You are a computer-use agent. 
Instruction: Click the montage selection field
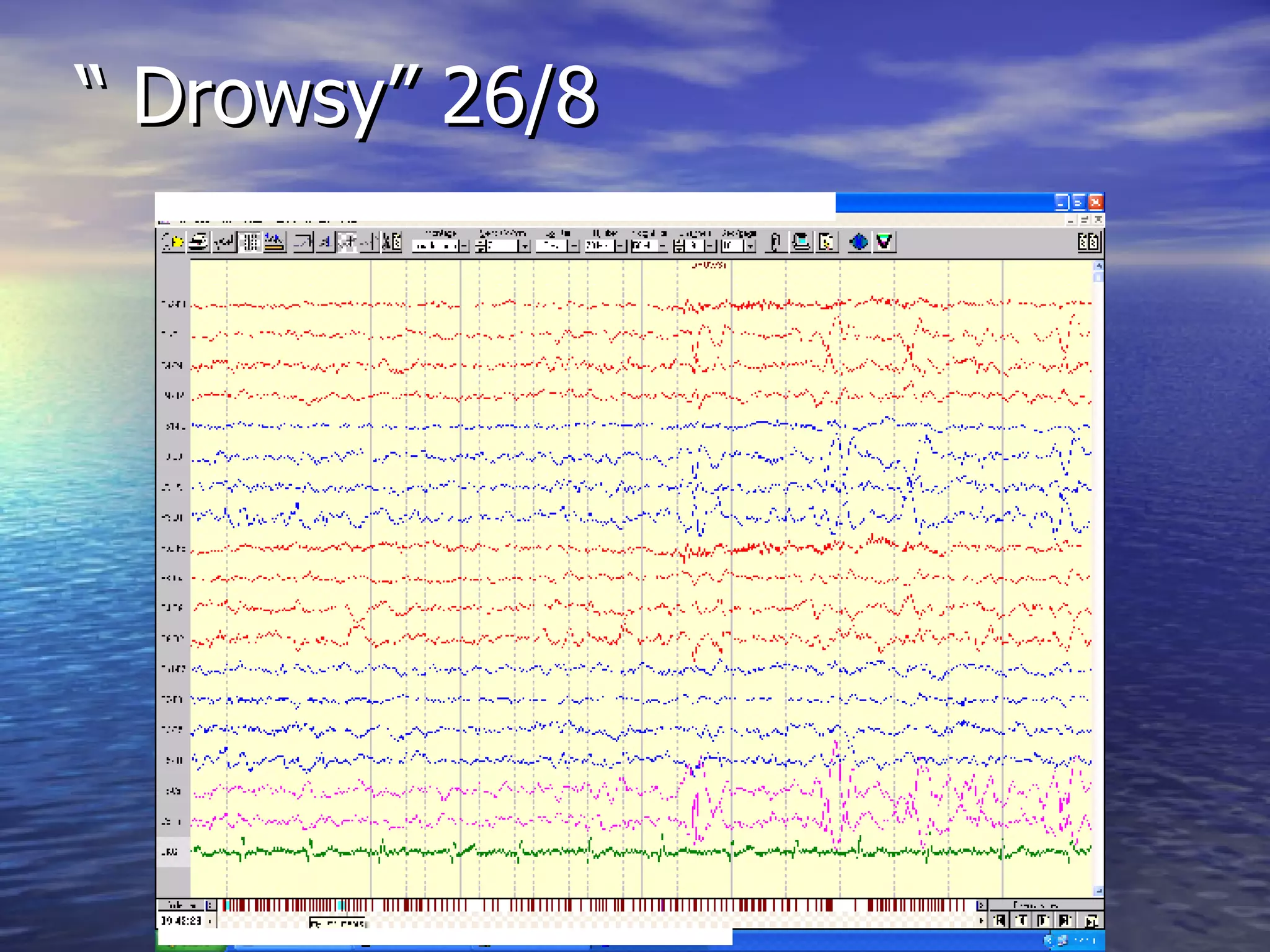435,246
